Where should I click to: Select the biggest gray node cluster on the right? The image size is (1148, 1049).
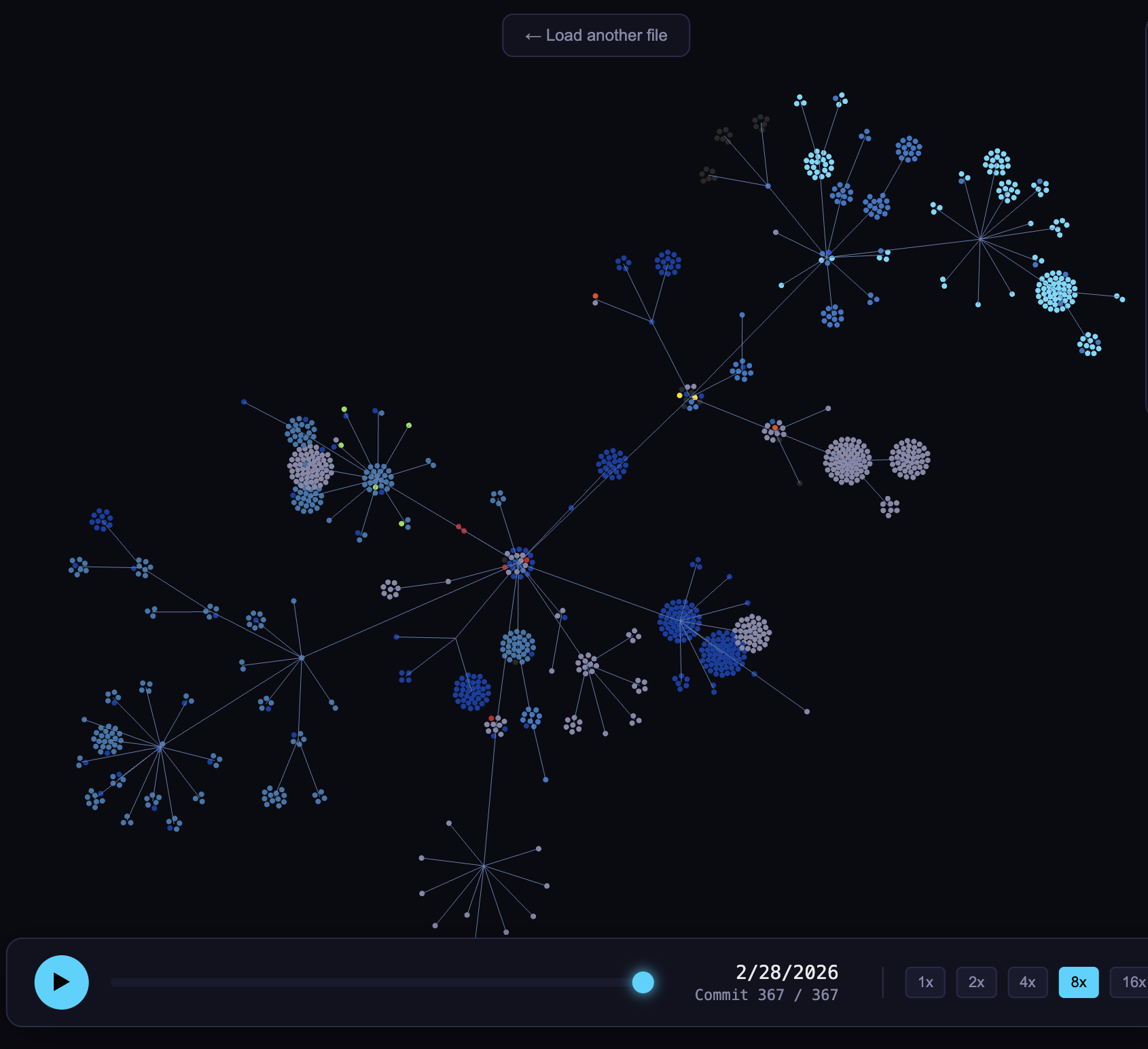pyautogui.click(x=847, y=461)
